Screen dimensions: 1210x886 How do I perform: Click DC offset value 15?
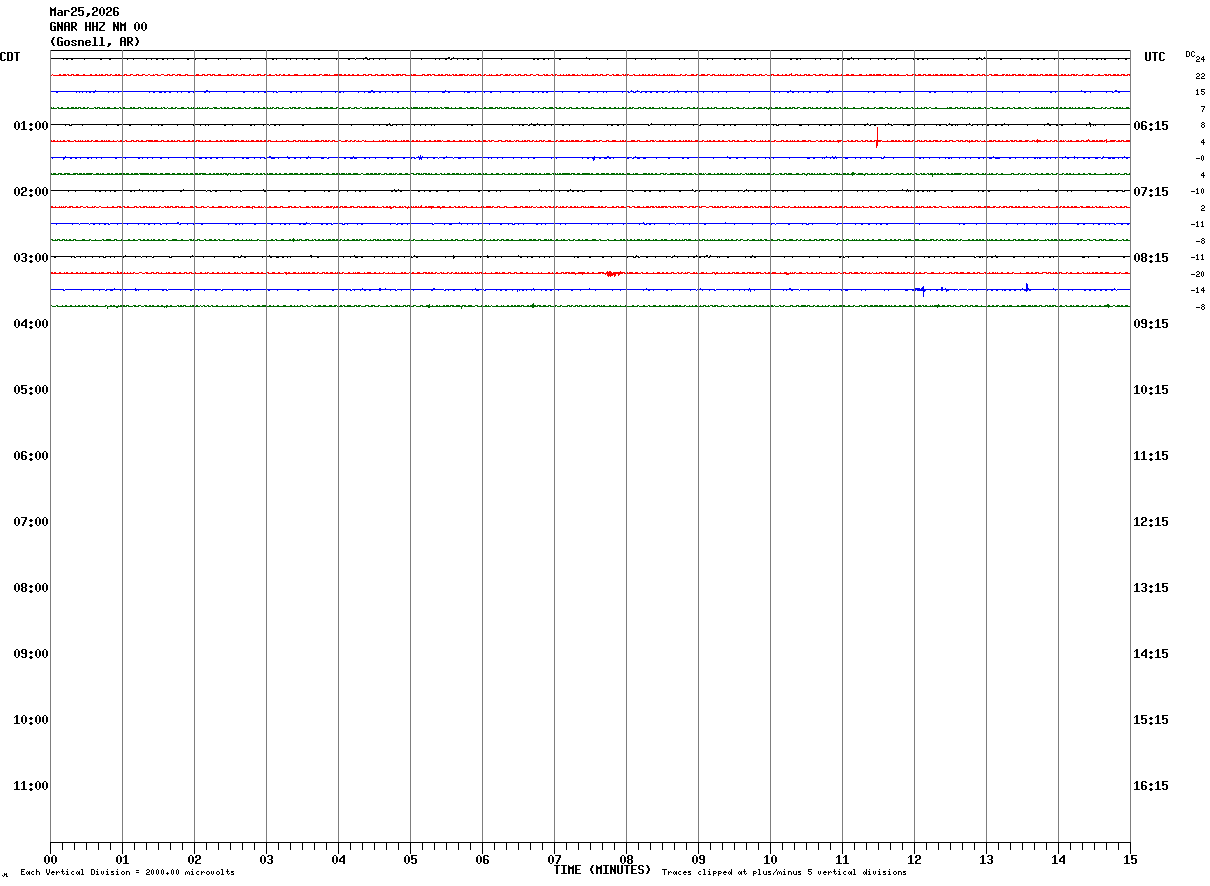click(1200, 92)
